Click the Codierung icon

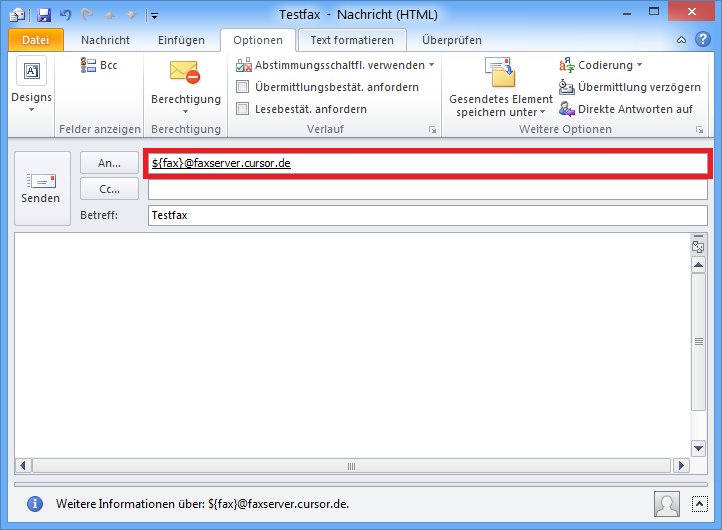567,65
